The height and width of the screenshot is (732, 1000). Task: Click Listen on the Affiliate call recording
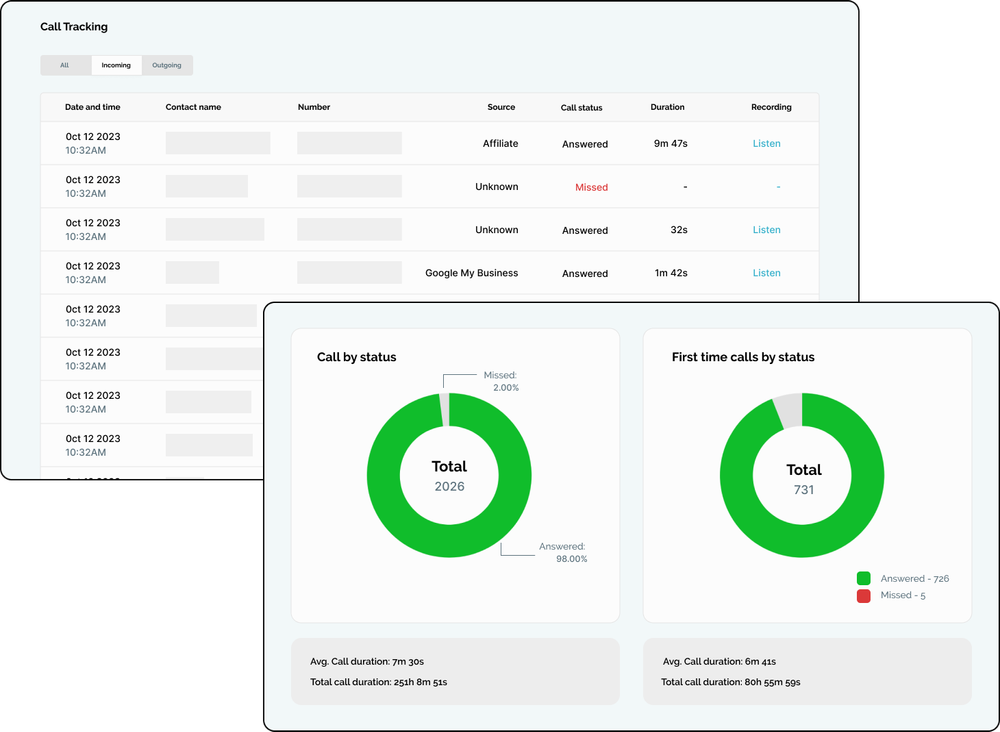point(766,143)
